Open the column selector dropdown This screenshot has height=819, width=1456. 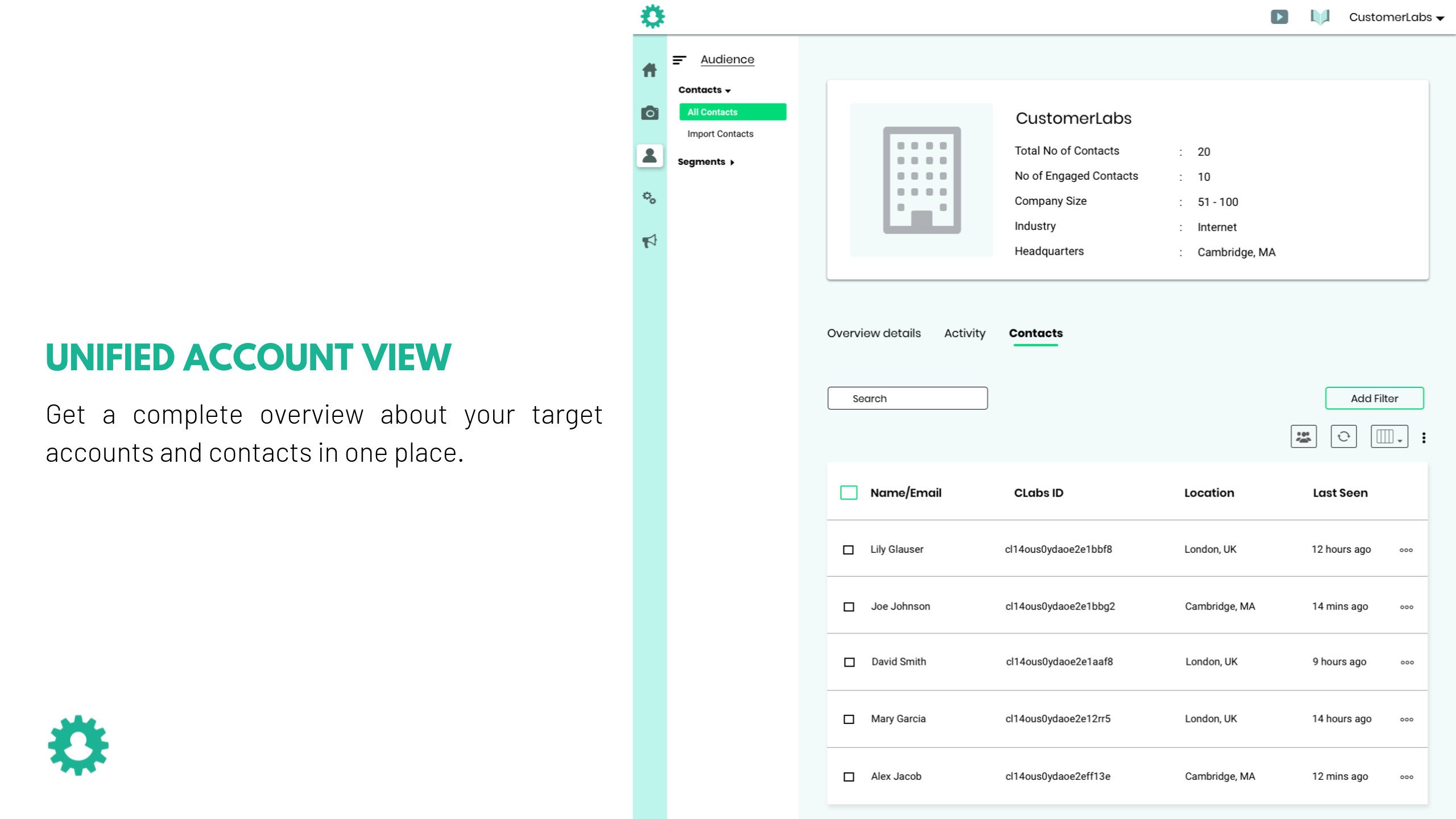coord(1389,437)
